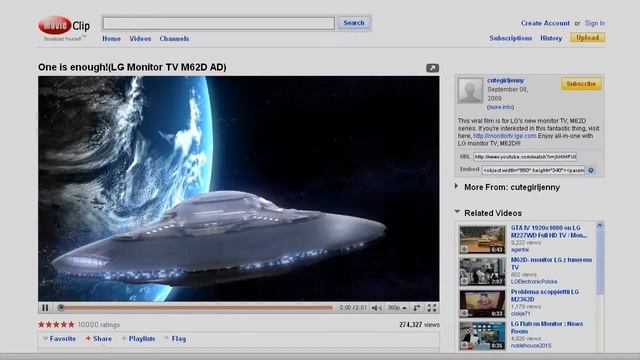Open the LG Flatron Monitor thumbnail
The width and height of the screenshot is (640, 360).
point(482,336)
